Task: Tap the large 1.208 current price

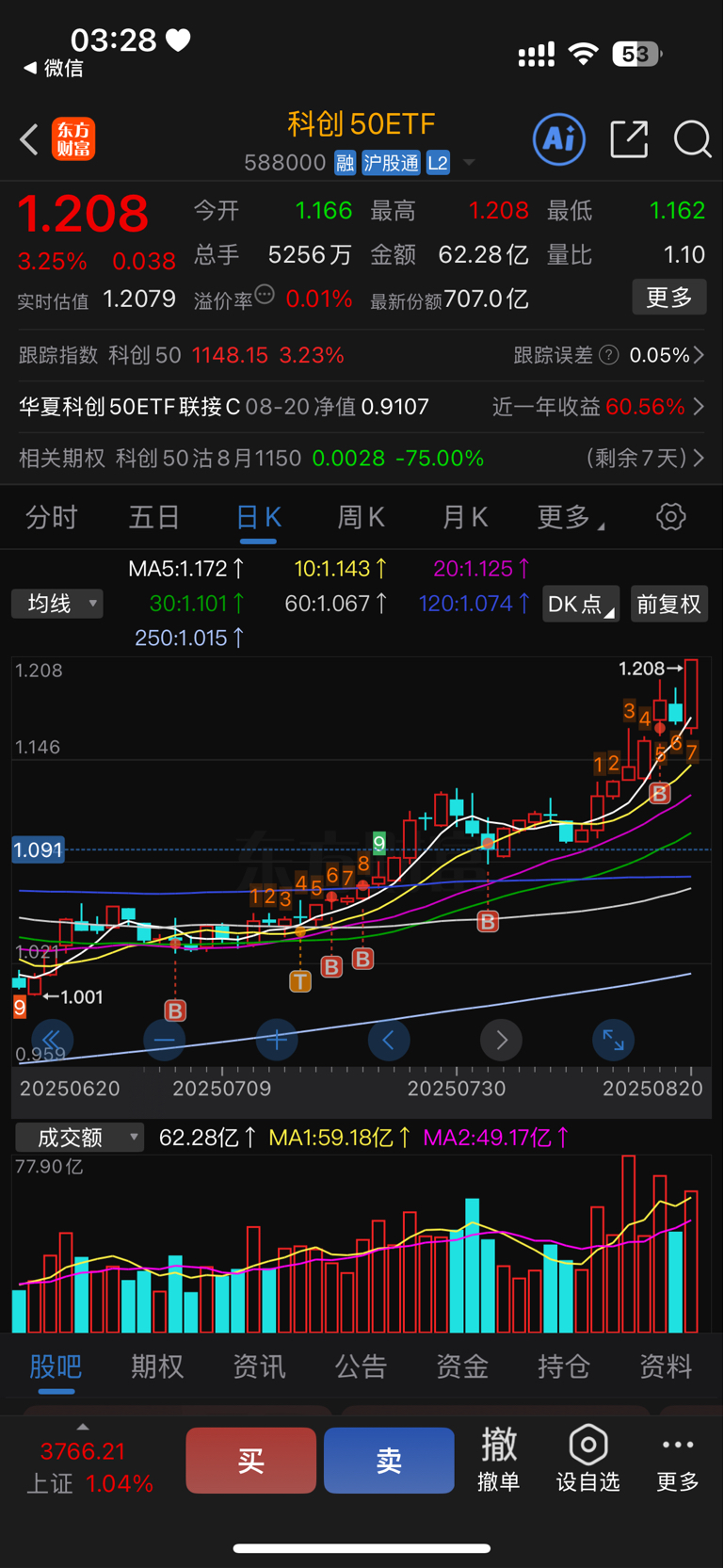Action: [x=83, y=213]
